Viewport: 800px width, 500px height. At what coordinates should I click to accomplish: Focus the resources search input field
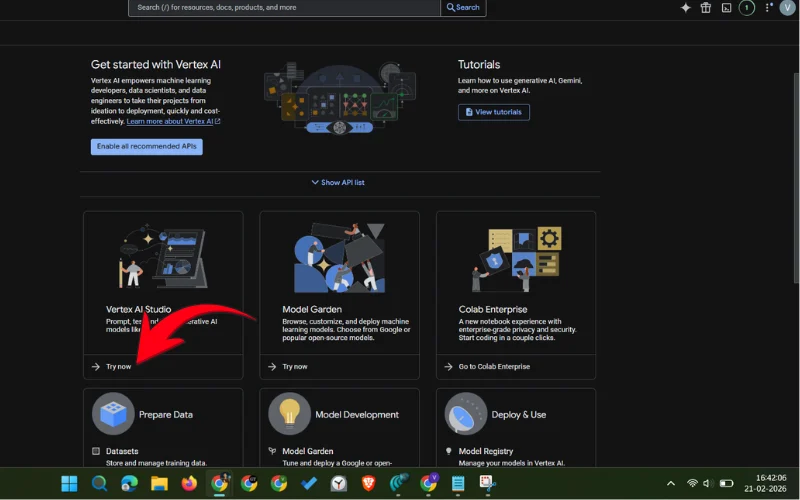tap(284, 8)
